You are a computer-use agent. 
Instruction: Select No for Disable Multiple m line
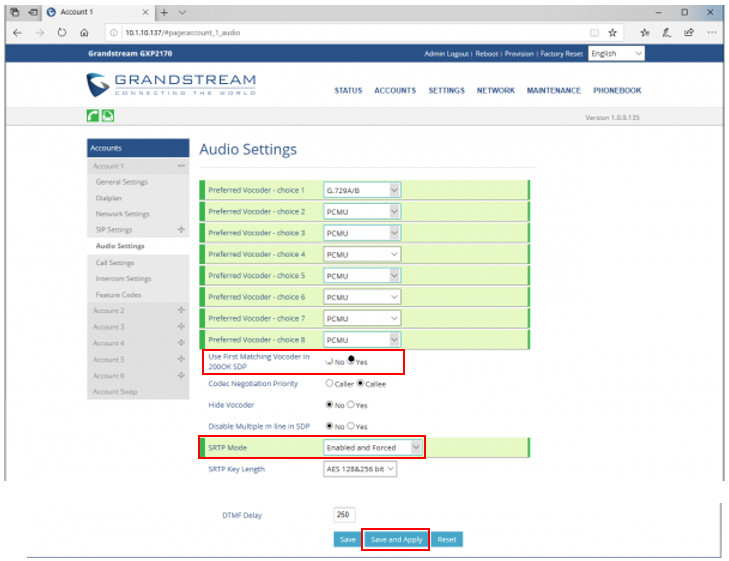(x=329, y=426)
